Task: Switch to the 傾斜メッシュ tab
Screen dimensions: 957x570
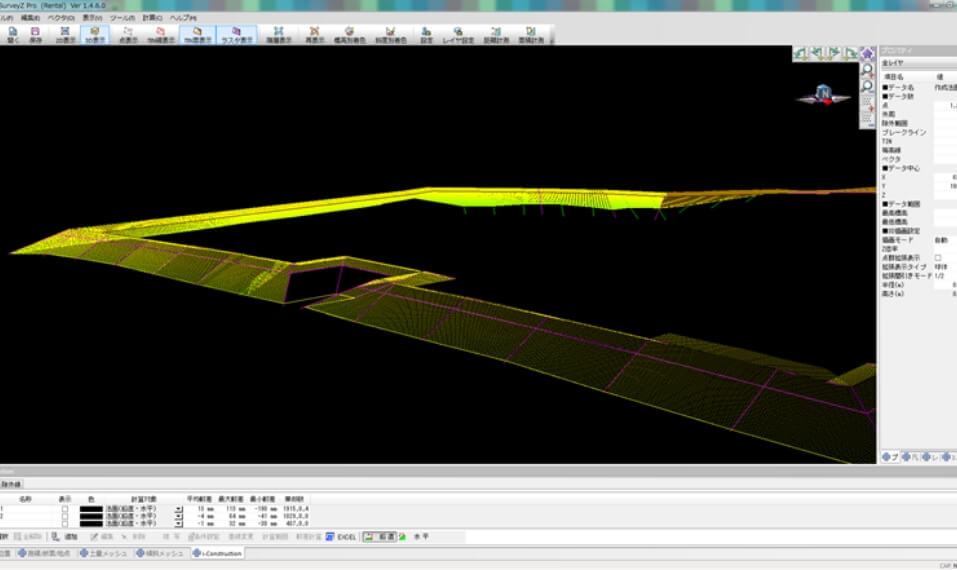Action: (x=160, y=553)
